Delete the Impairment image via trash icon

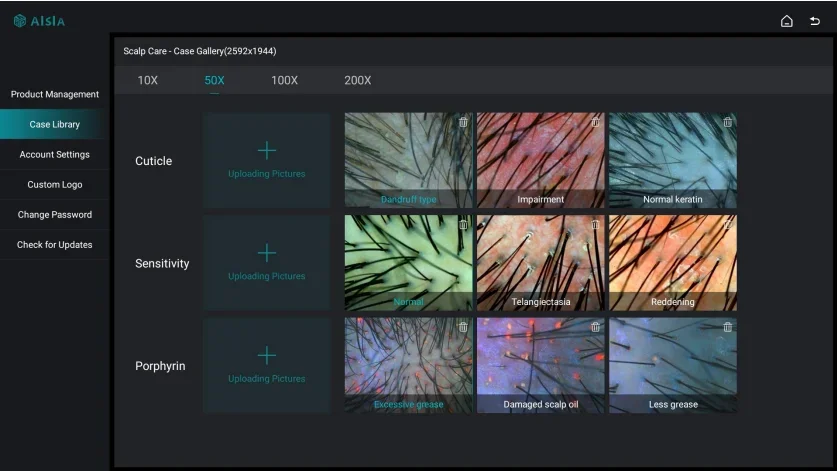tap(595, 122)
